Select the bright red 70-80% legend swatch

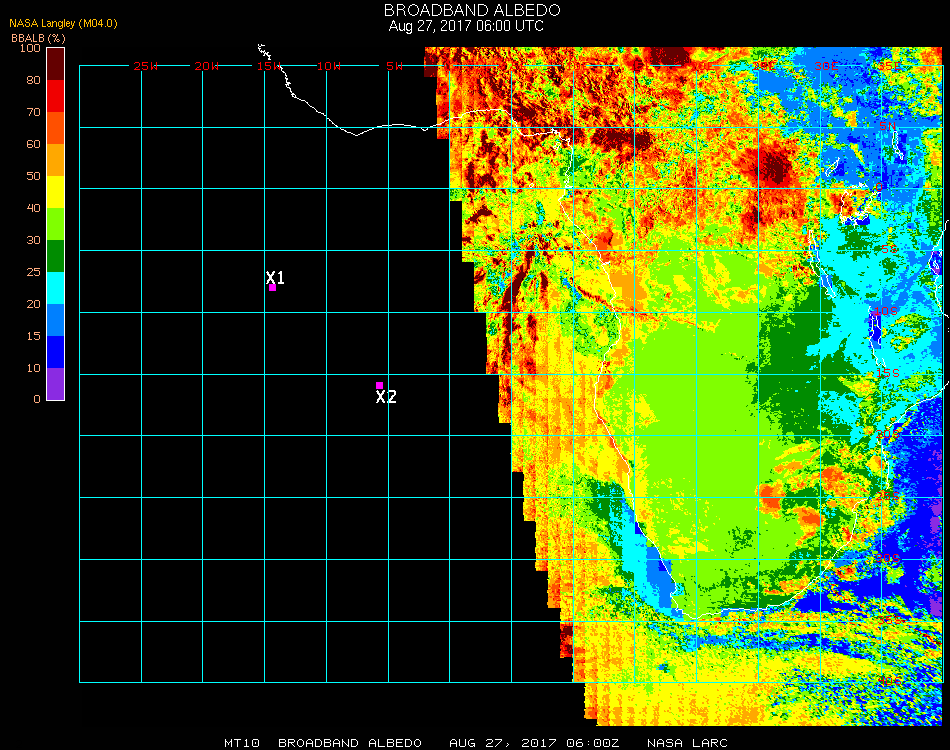click(x=56, y=96)
